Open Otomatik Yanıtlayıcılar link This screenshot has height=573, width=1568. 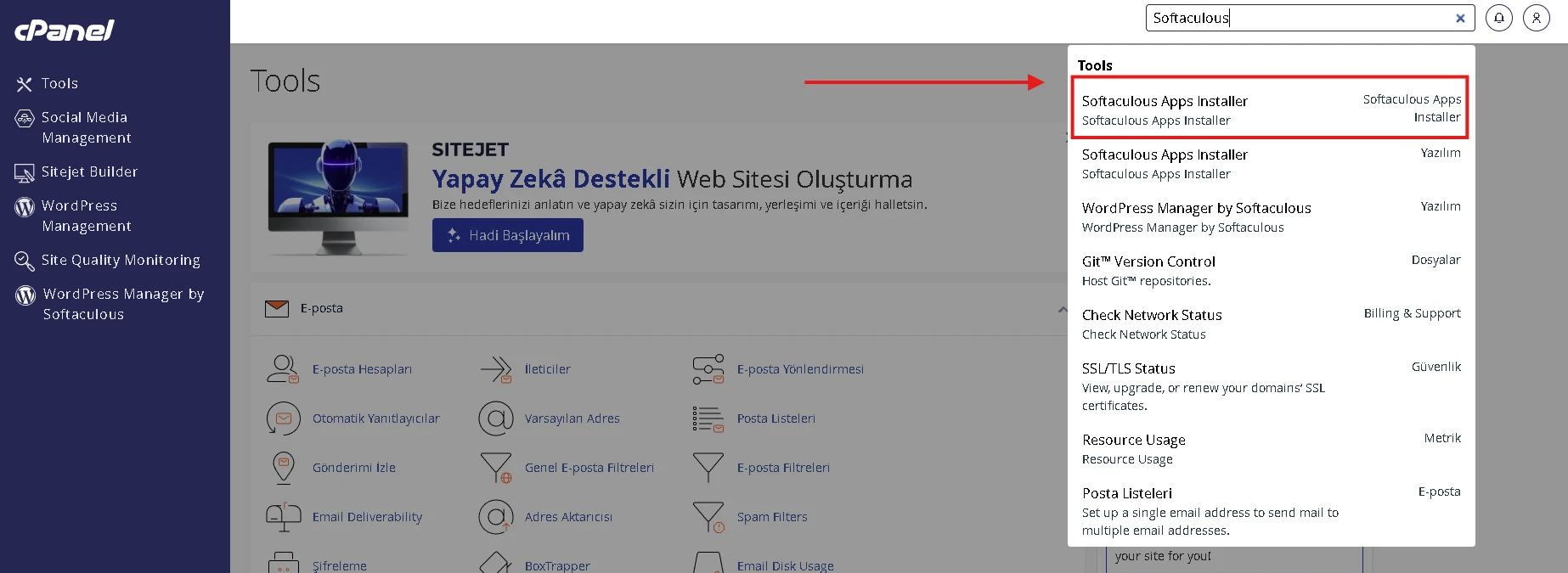[376, 419]
